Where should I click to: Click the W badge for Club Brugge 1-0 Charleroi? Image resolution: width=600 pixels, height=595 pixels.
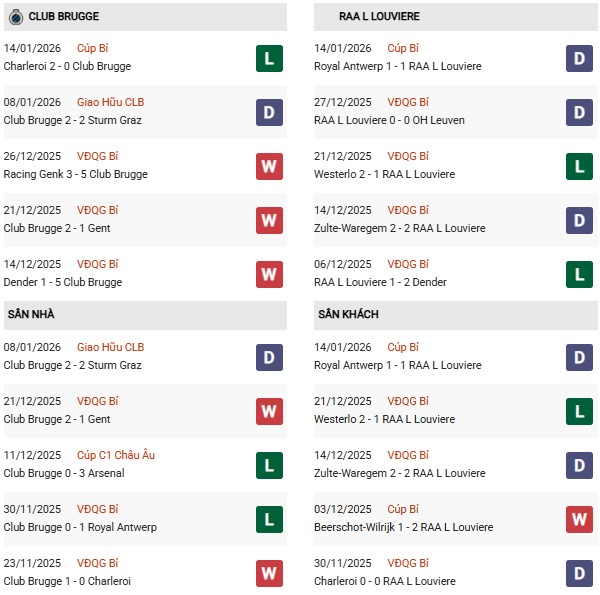268,573
